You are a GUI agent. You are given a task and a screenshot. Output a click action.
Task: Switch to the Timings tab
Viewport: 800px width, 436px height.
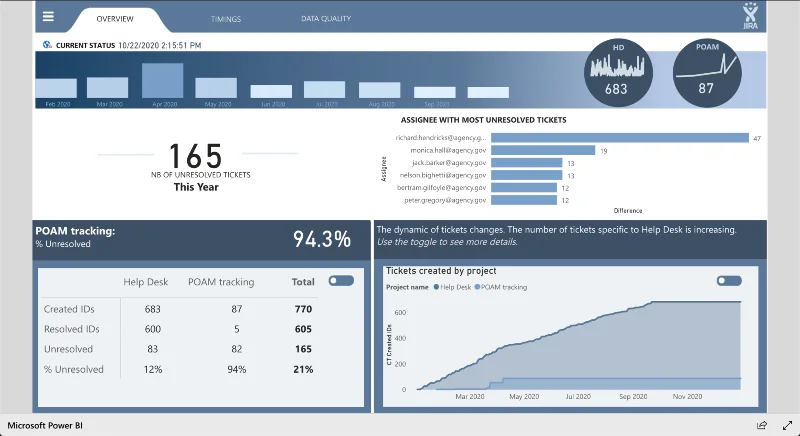[x=226, y=19]
